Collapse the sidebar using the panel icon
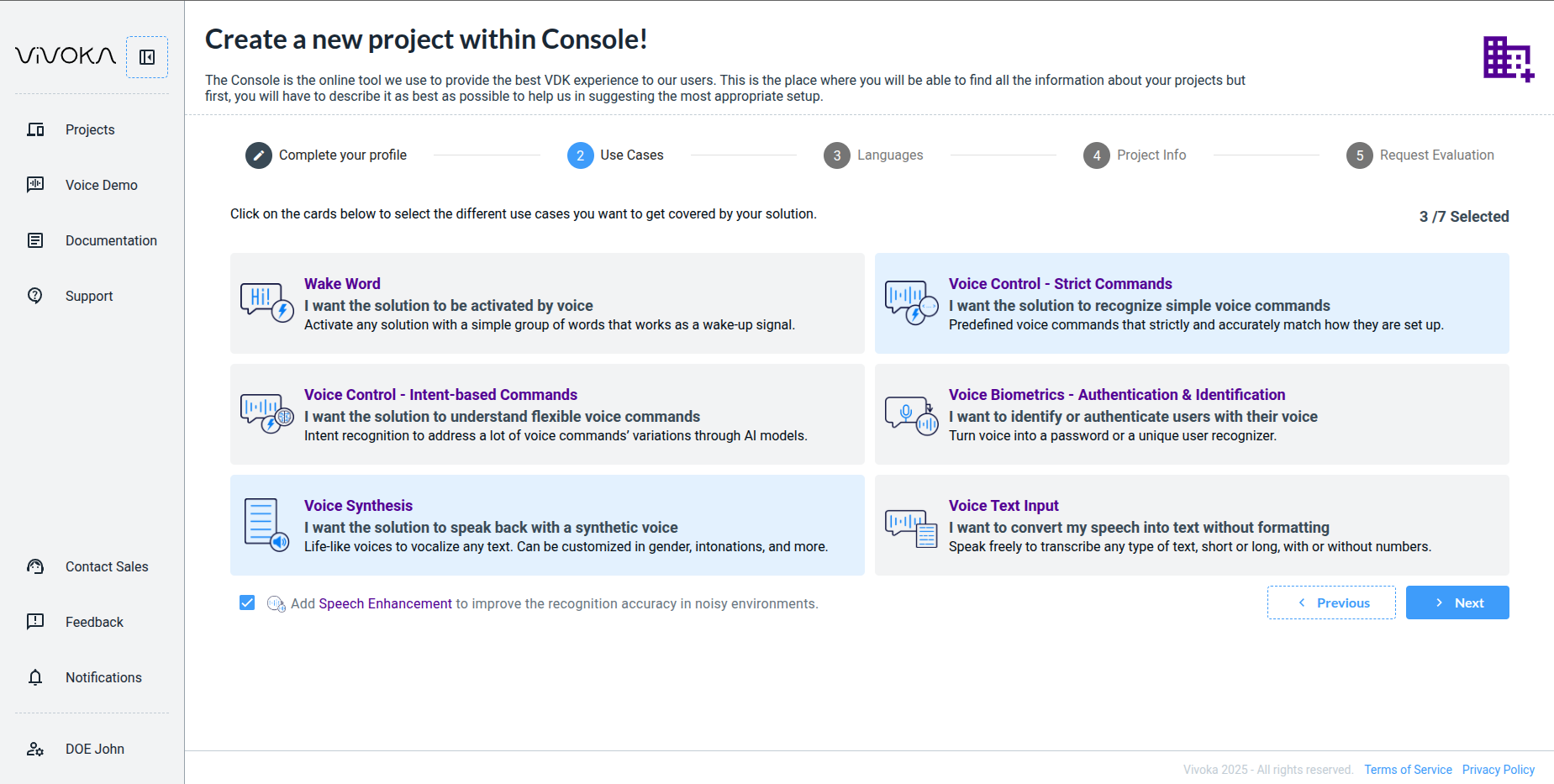Screen dimensions: 1554x784 click(147, 57)
